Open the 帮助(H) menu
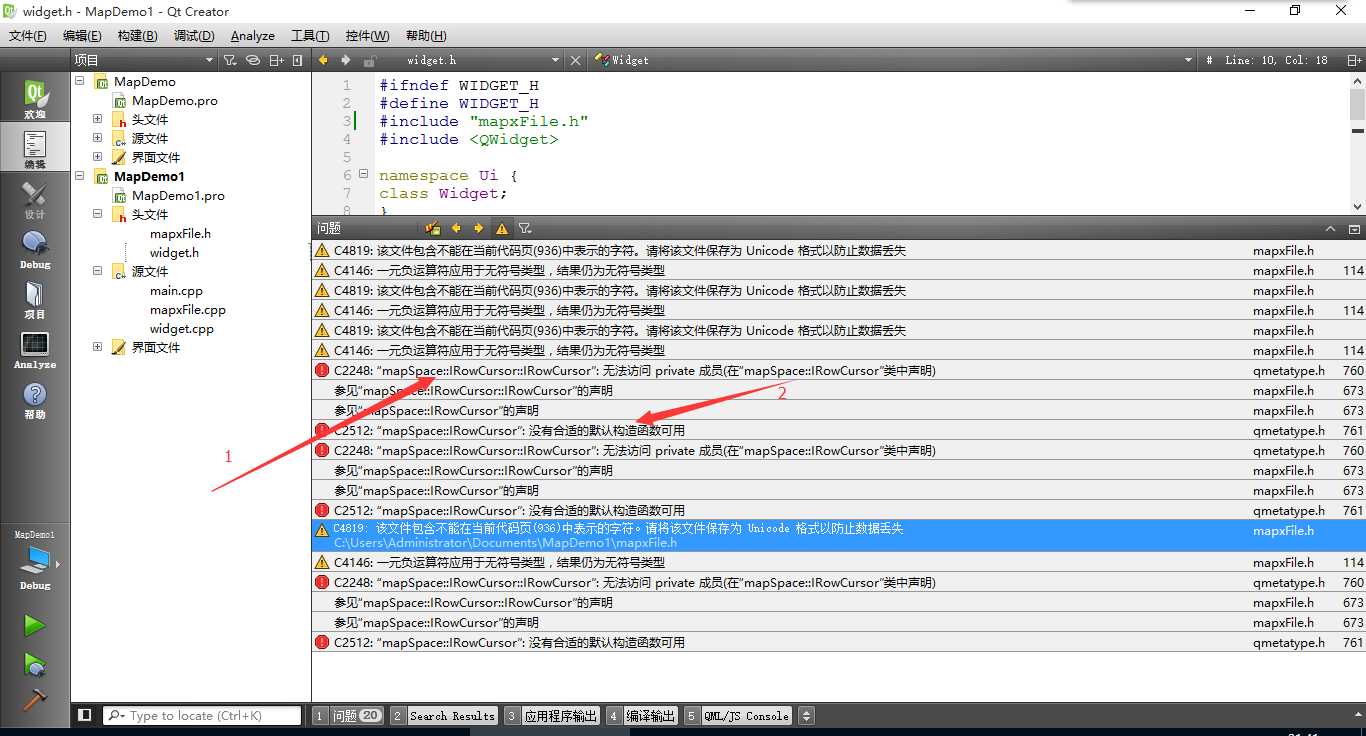The height and width of the screenshot is (736, 1366). click(x=426, y=35)
